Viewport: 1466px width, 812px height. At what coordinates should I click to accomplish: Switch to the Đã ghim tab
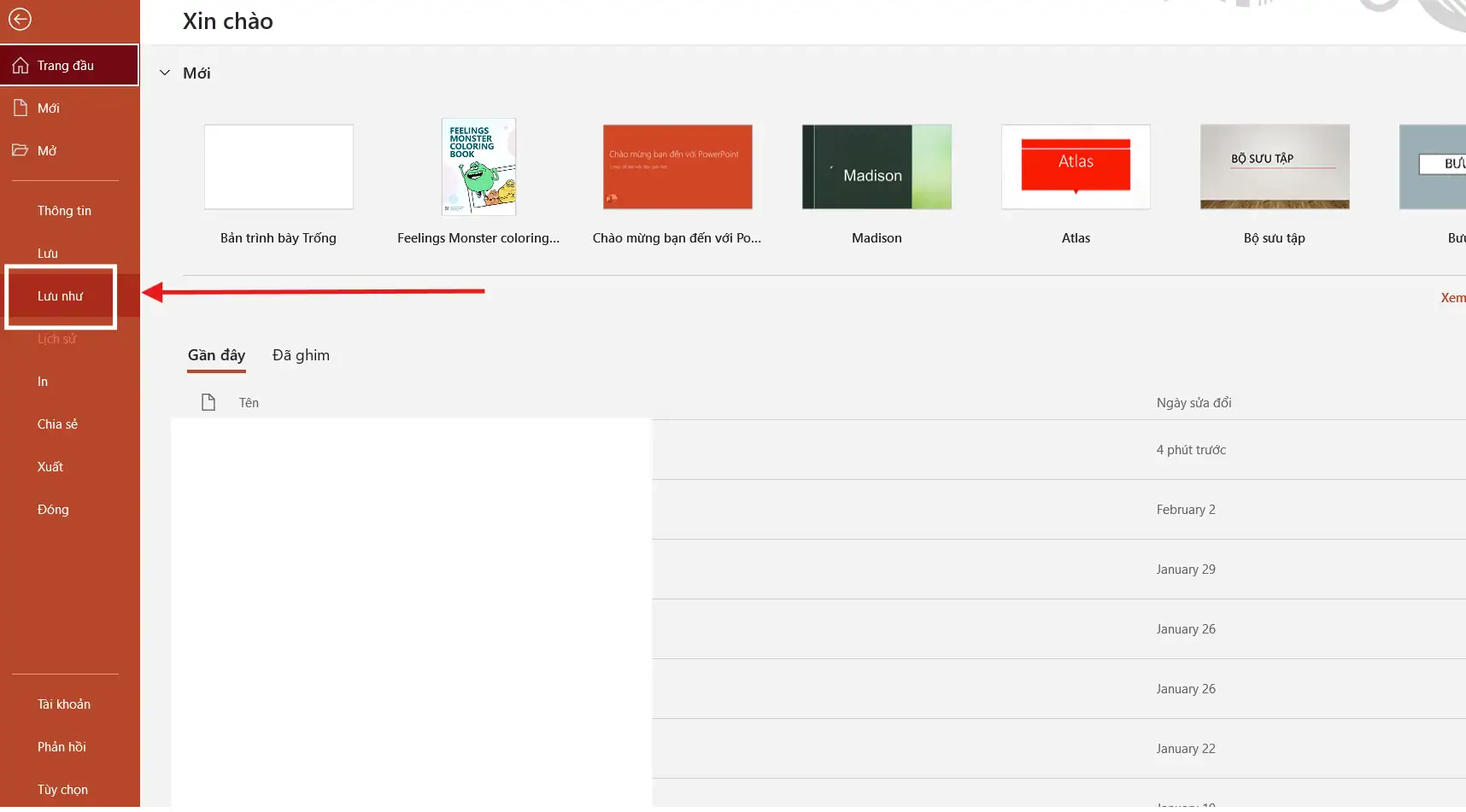(x=301, y=355)
